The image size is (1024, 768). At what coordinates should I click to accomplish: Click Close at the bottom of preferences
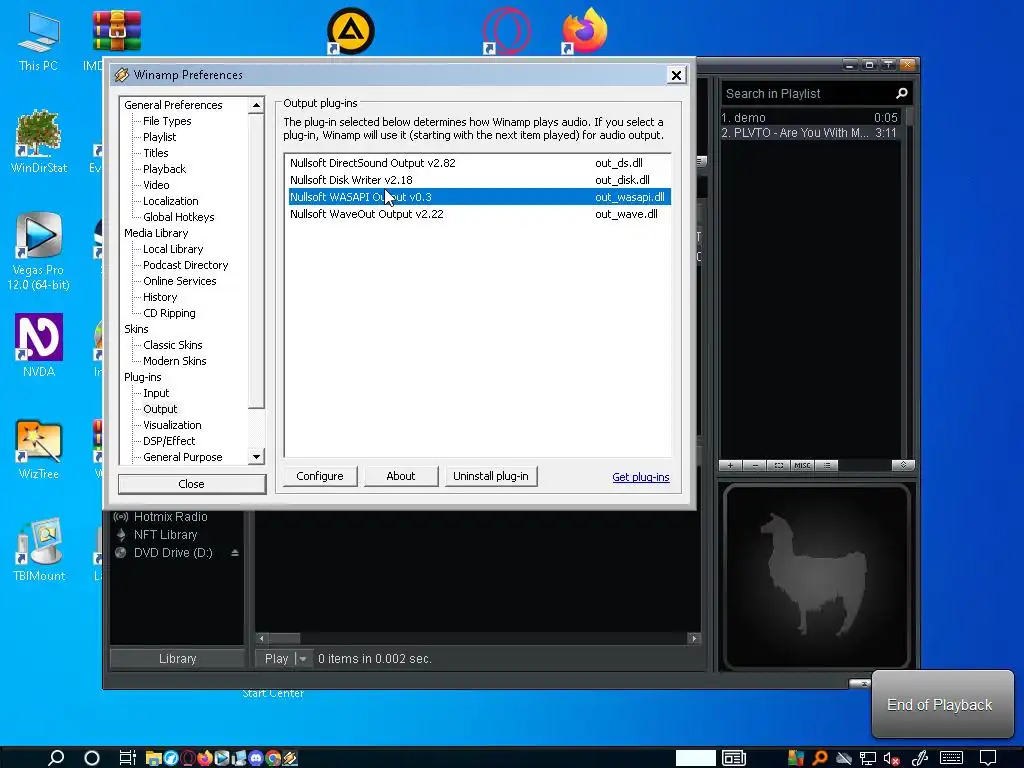point(191,484)
